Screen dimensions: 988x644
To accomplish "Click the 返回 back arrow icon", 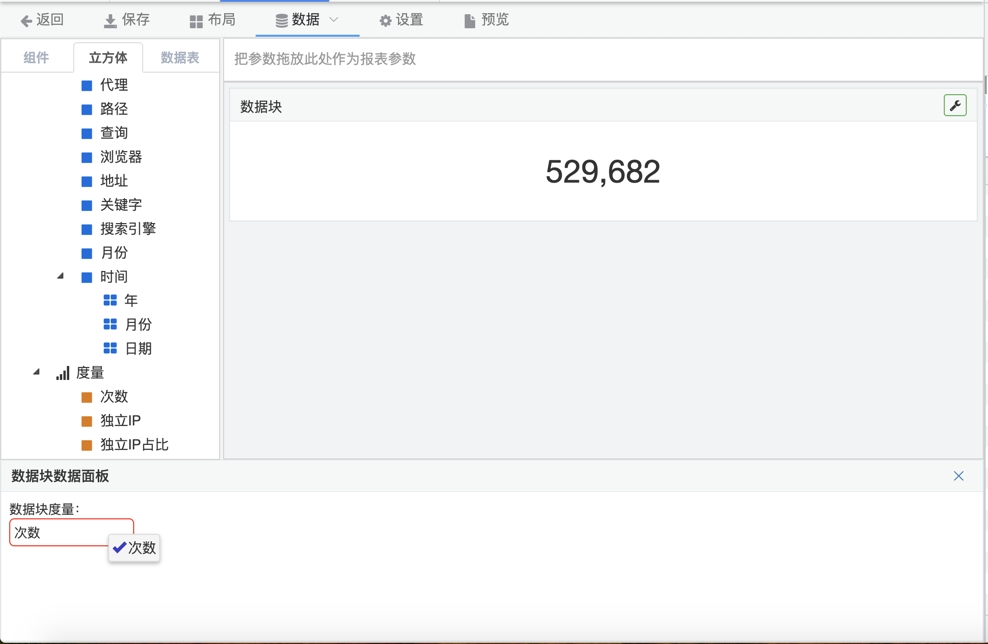I will 26,20.
